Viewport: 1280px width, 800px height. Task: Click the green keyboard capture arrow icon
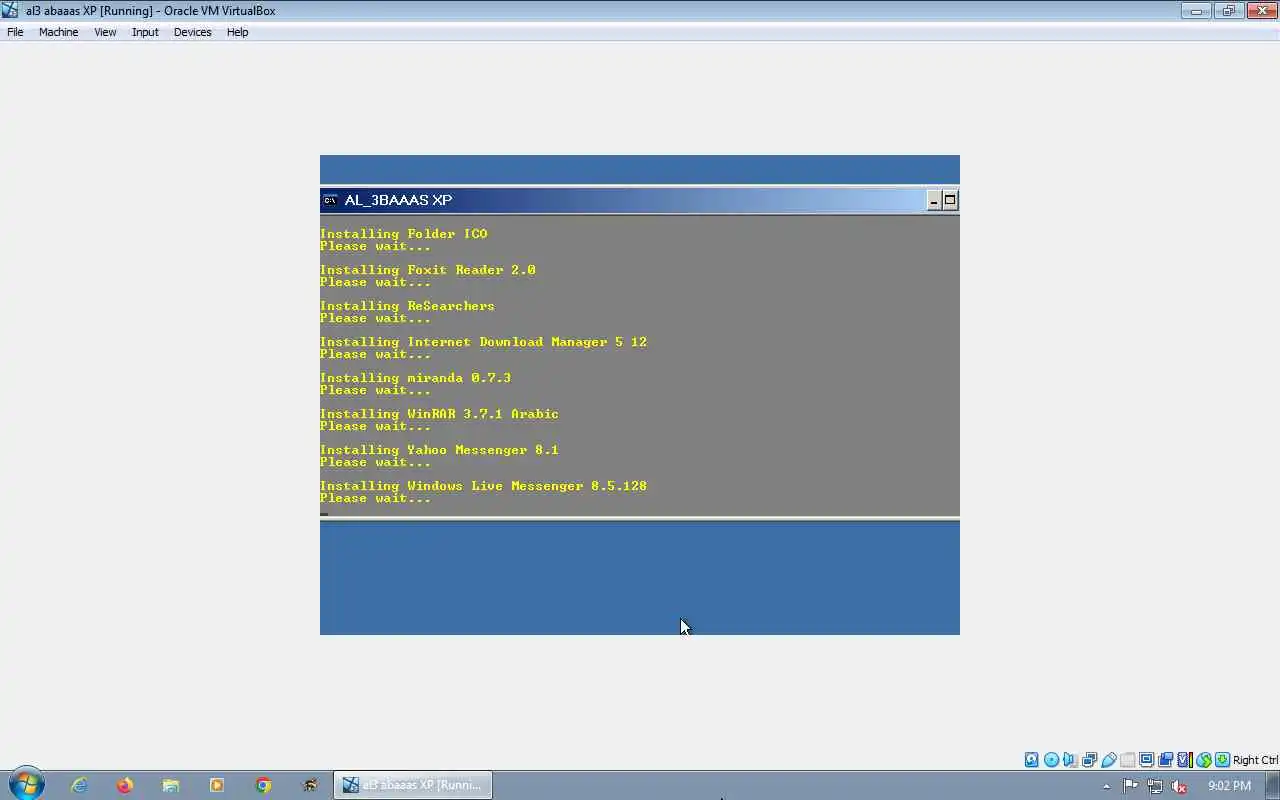click(1222, 760)
